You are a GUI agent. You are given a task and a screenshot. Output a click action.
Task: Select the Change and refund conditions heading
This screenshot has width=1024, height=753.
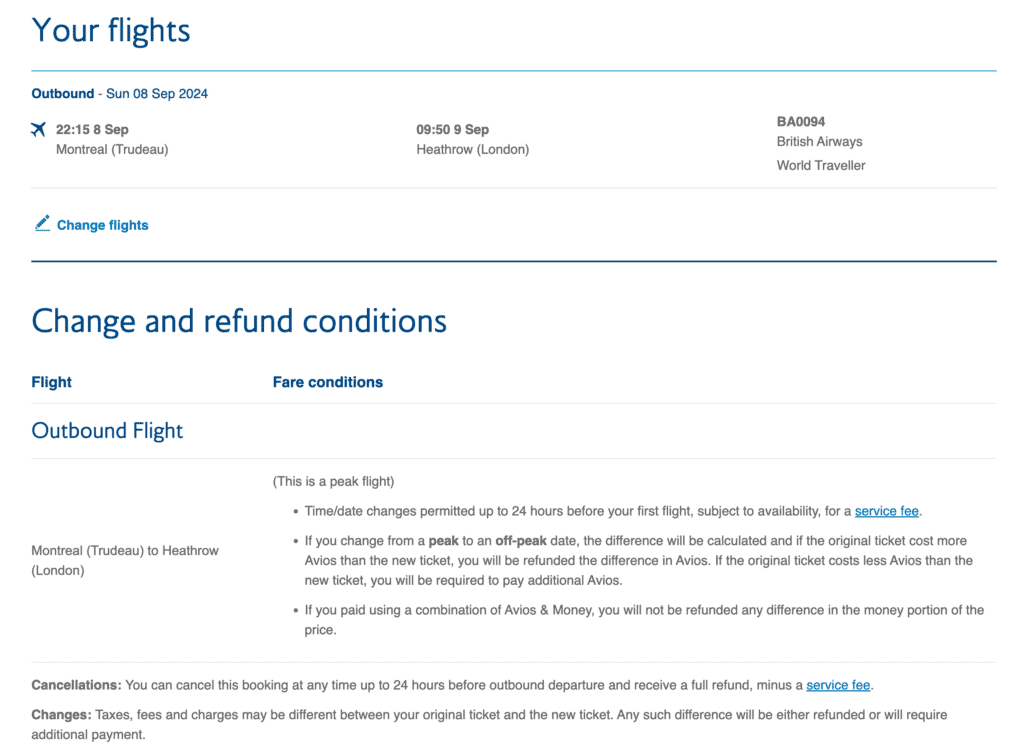coord(240,321)
